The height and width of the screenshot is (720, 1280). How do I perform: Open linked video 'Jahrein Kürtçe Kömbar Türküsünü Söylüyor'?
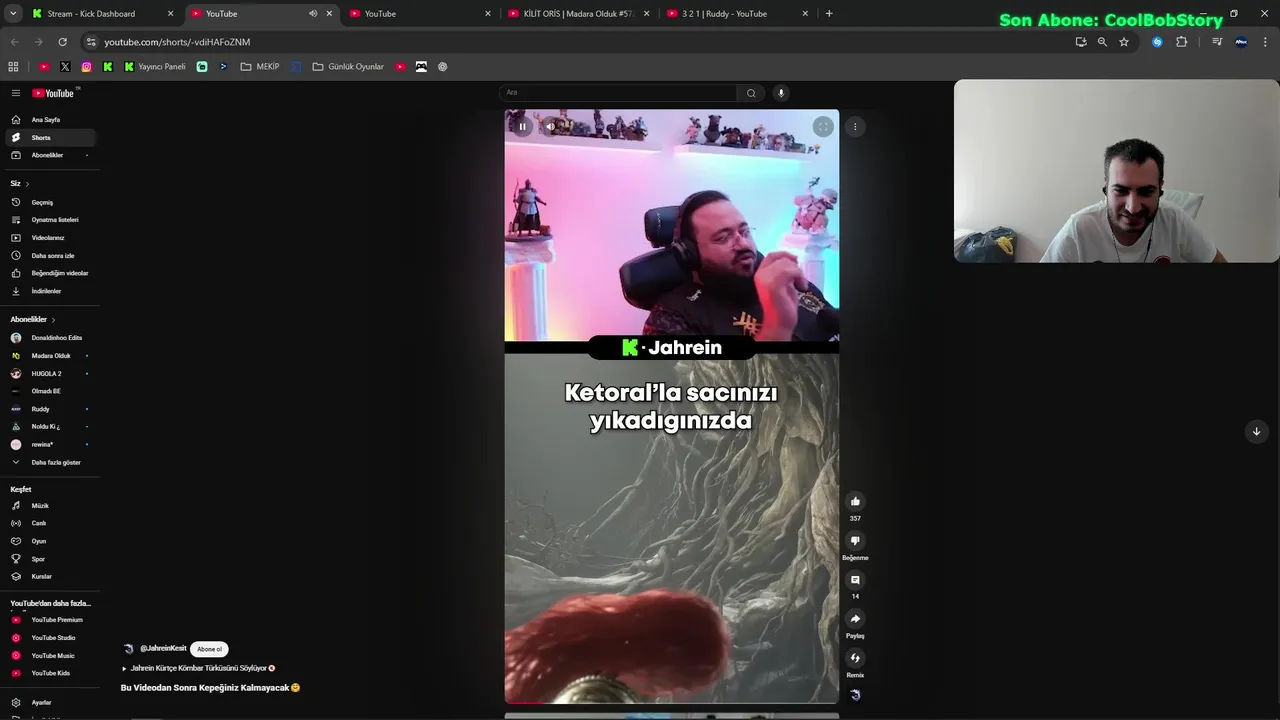click(x=198, y=668)
